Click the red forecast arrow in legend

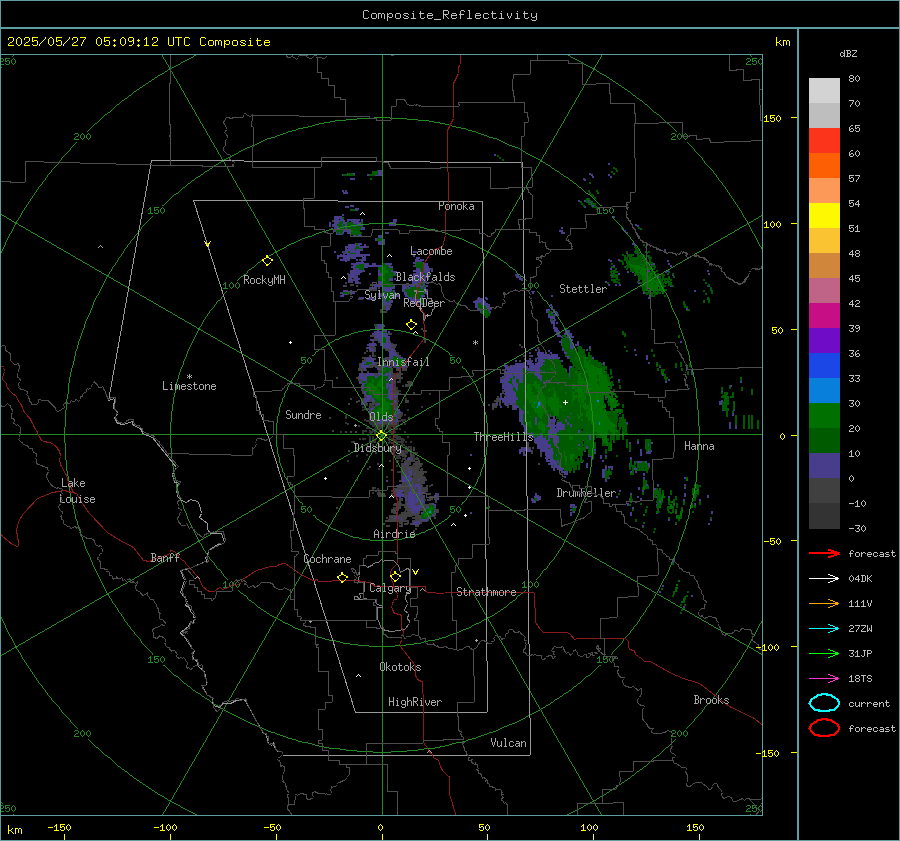[824, 553]
